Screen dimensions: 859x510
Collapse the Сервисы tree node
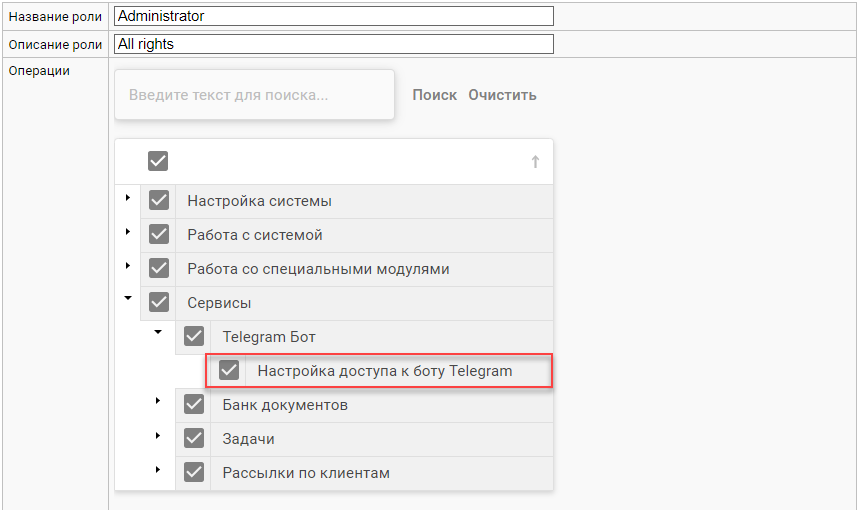coord(127,298)
